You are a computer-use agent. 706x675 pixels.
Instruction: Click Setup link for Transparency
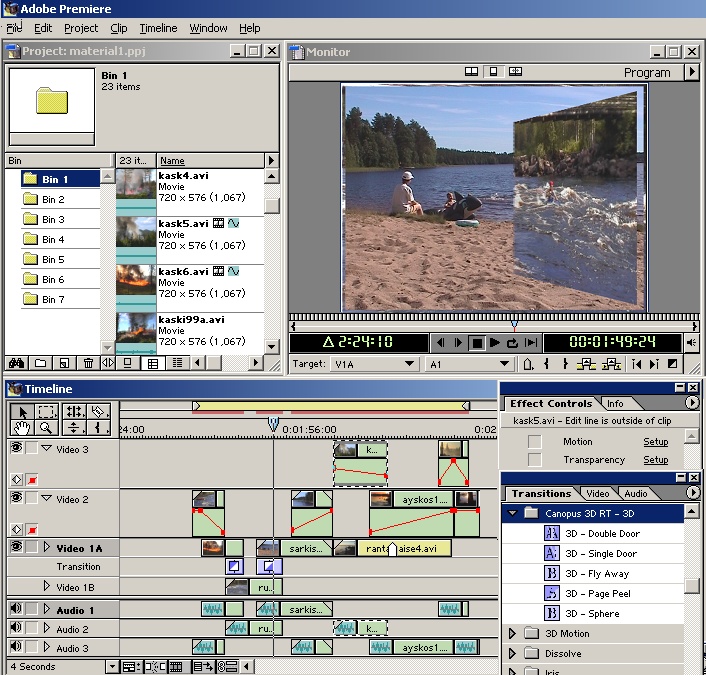tap(656, 459)
